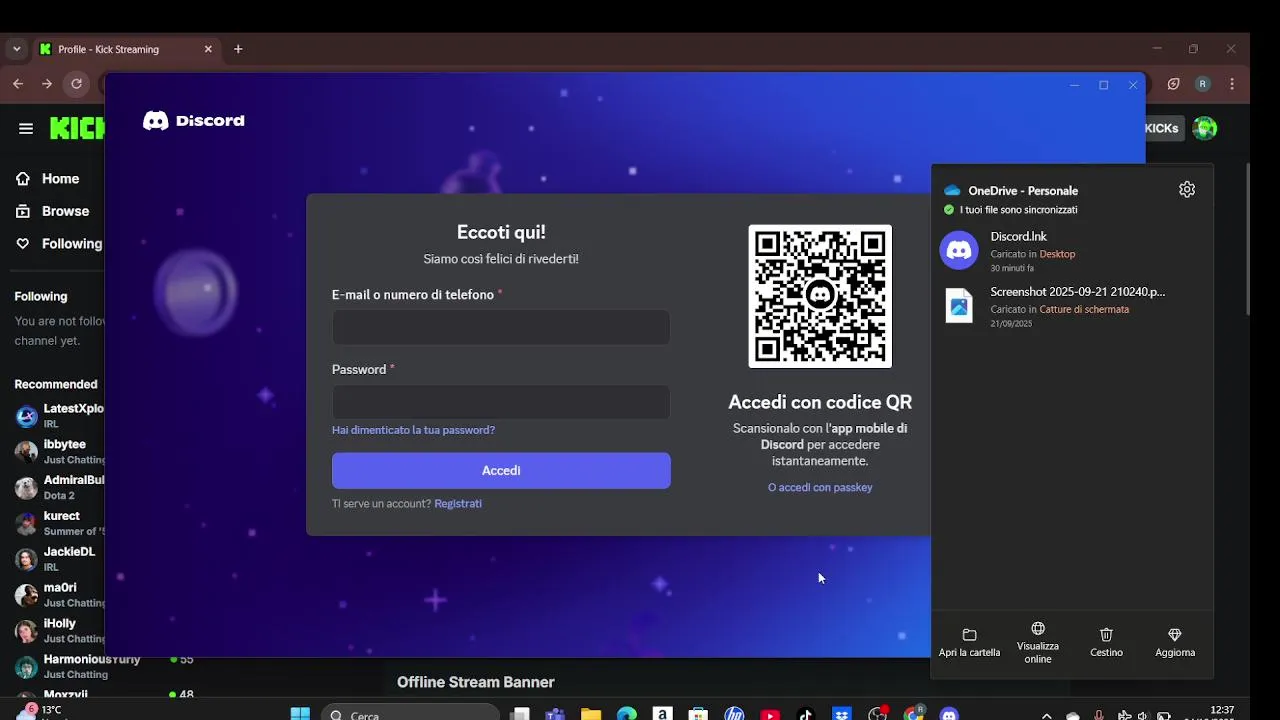Click AdmiralBul channel avatar
This screenshot has width=1280, height=720.
click(26, 488)
